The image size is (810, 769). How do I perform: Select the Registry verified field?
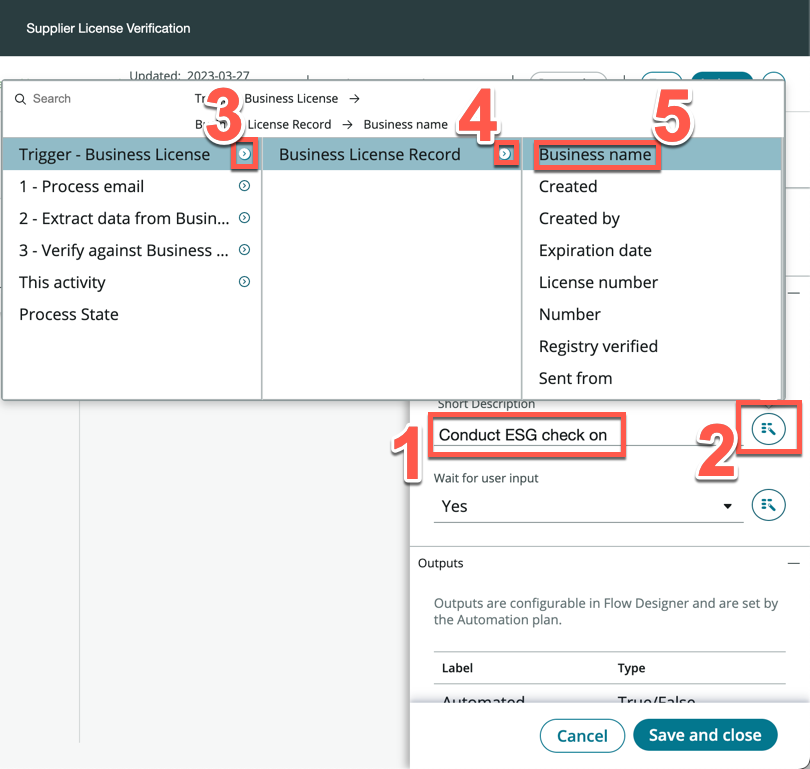598,346
